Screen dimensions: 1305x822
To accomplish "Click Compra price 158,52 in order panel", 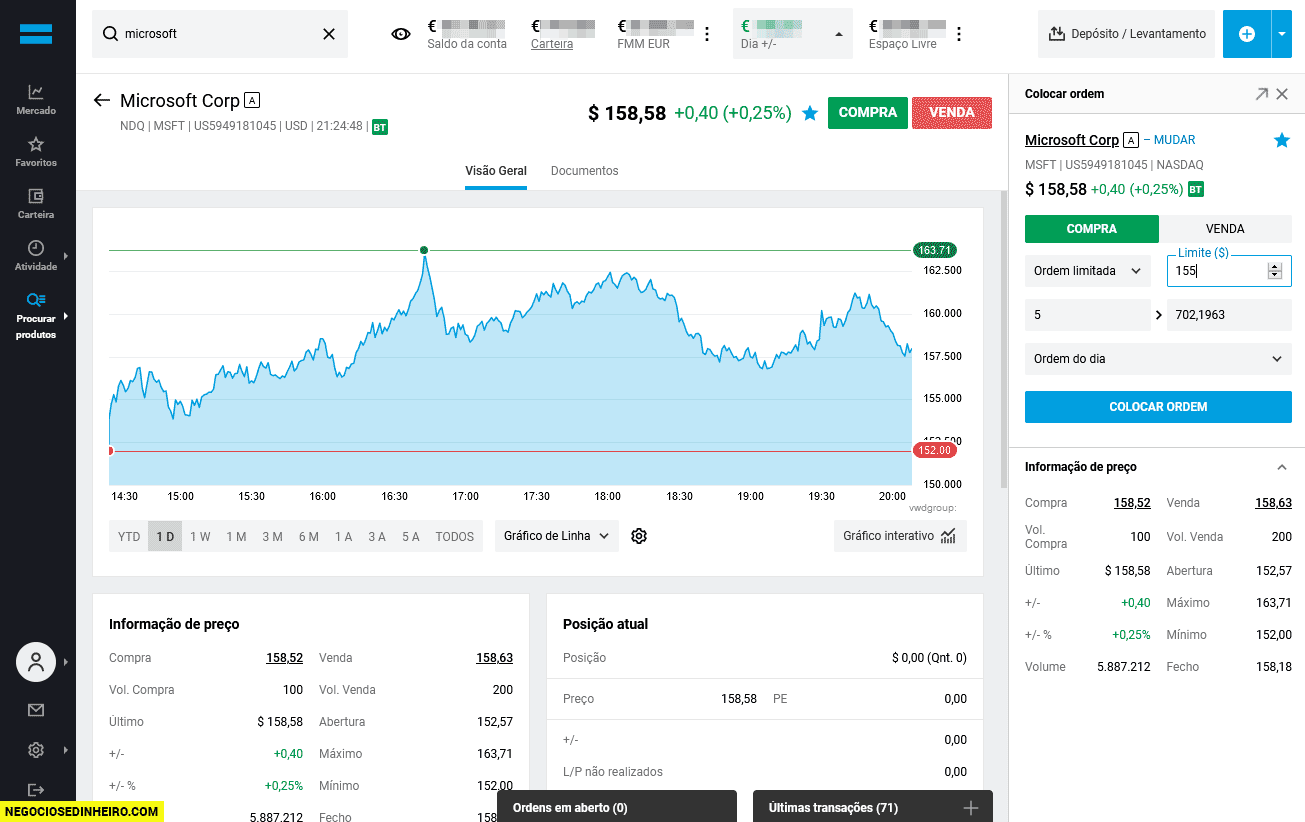I will 1132,503.
